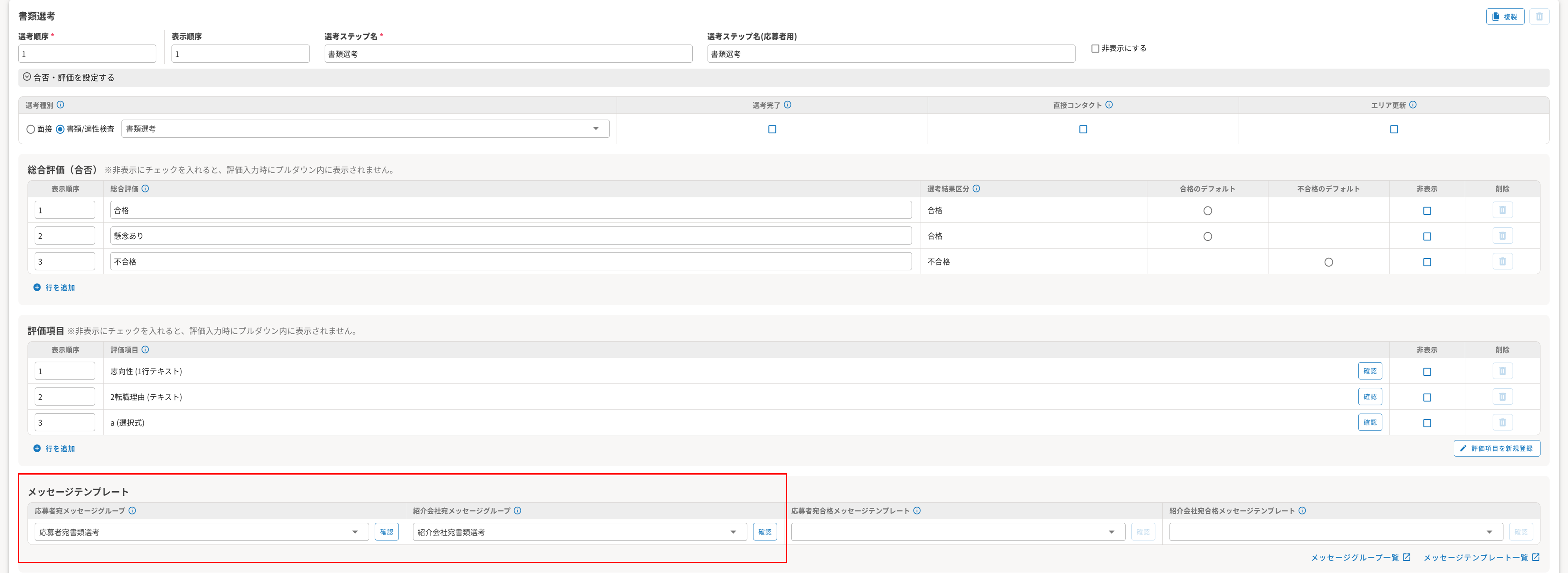Viewport: 1568px width, 573px height.
Task: Click plus icon 行を追加 under 総合評価
Action: (37, 287)
